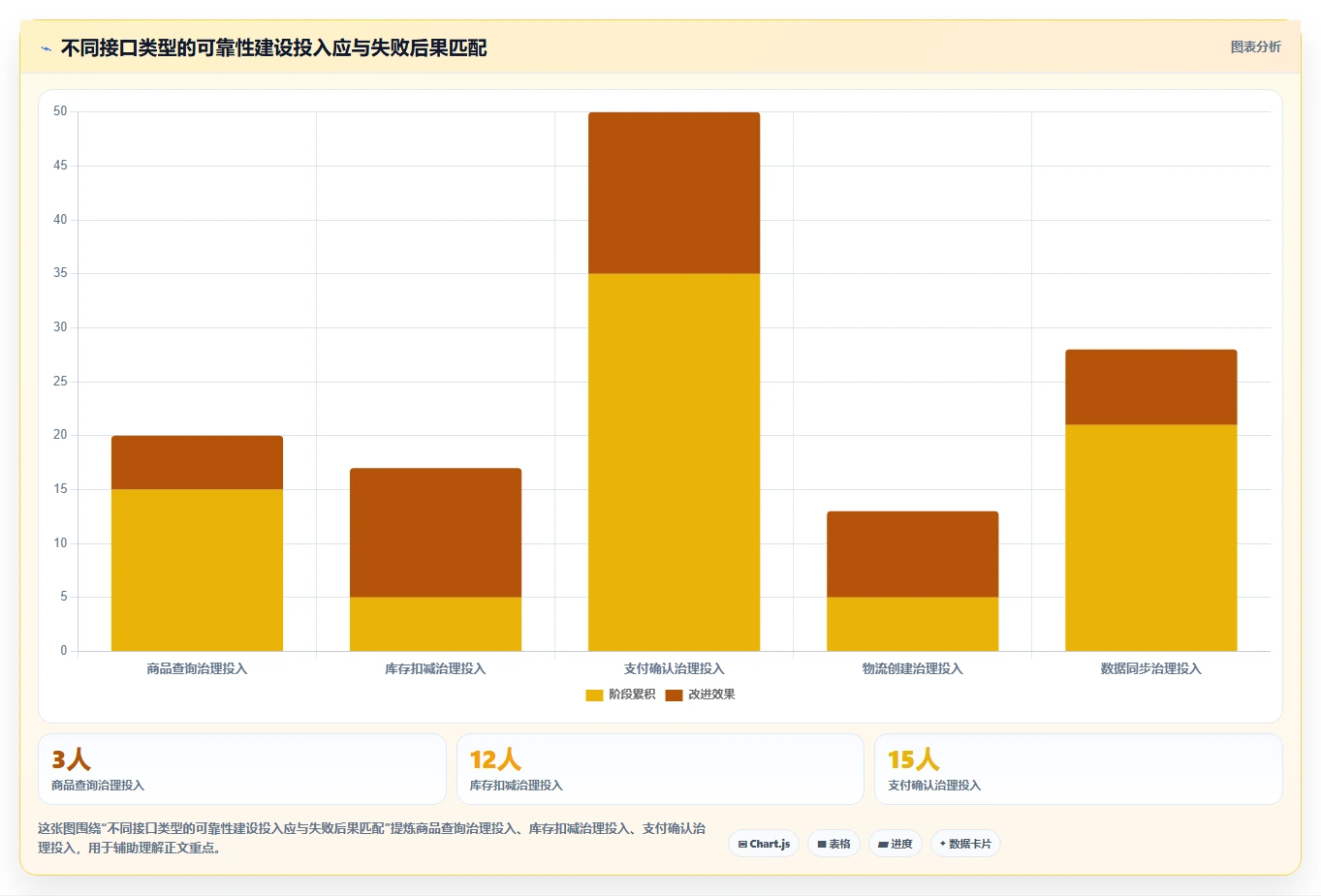Click the brown segment of the 支付确认治理投入 bar
Screen dimensions: 1321x896
point(674,193)
